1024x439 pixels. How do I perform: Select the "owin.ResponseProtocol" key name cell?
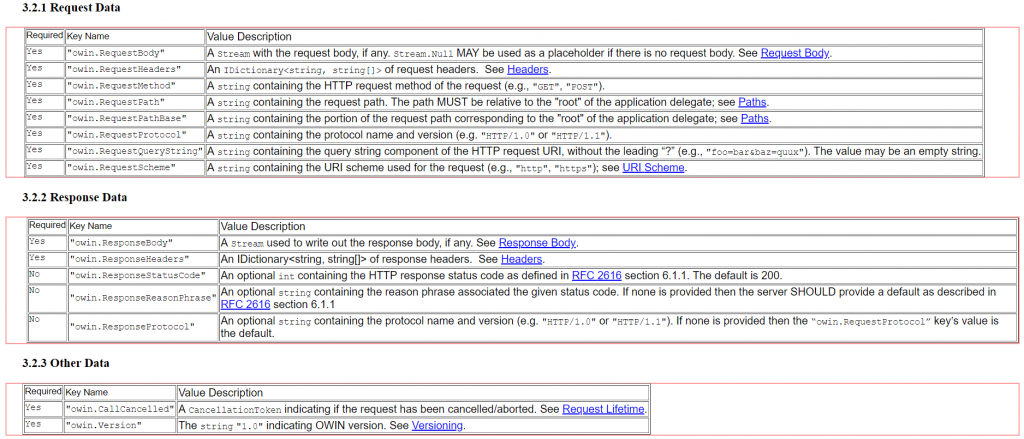point(130,326)
